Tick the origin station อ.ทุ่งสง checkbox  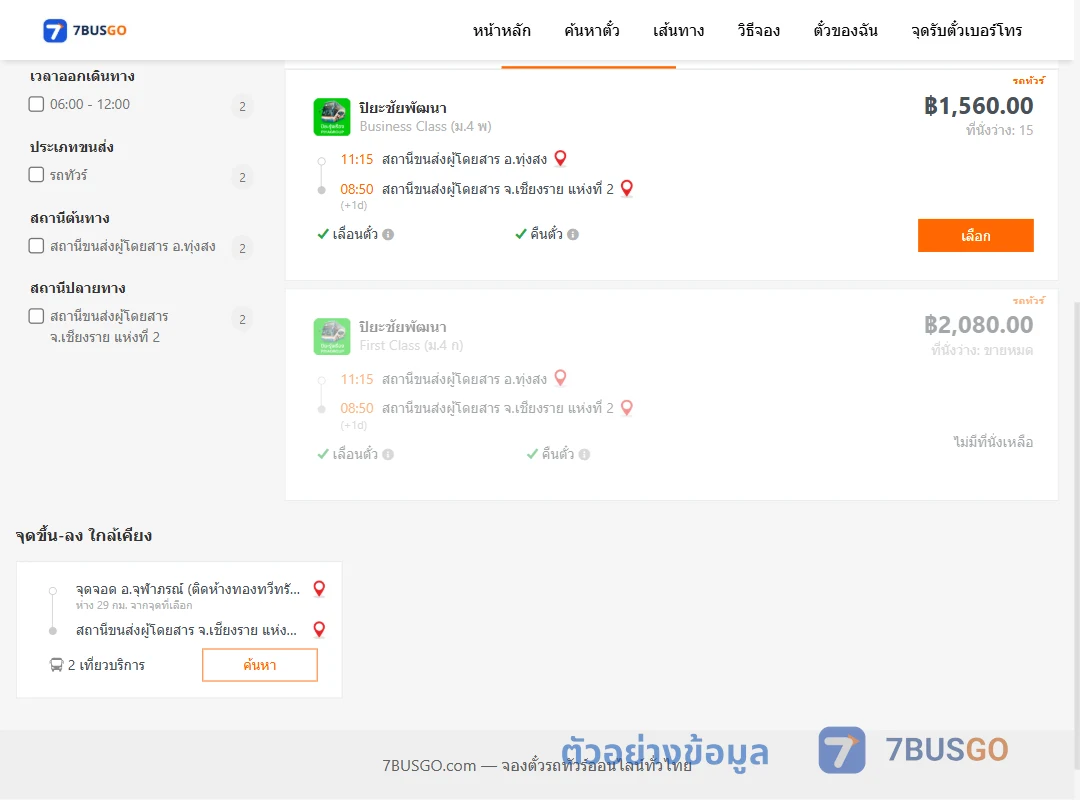[37, 246]
